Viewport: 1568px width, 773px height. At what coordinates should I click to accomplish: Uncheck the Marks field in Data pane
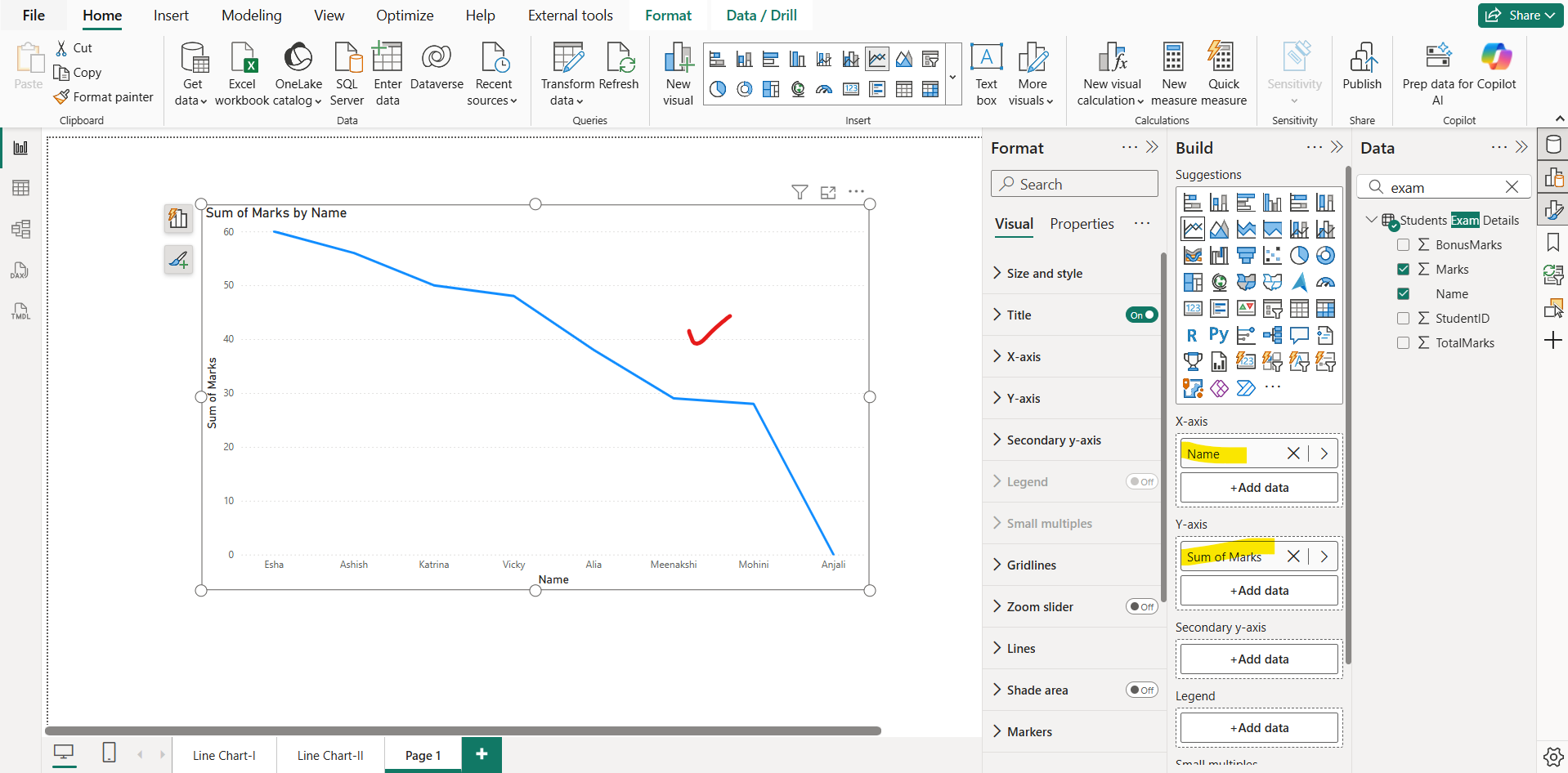click(1404, 269)
